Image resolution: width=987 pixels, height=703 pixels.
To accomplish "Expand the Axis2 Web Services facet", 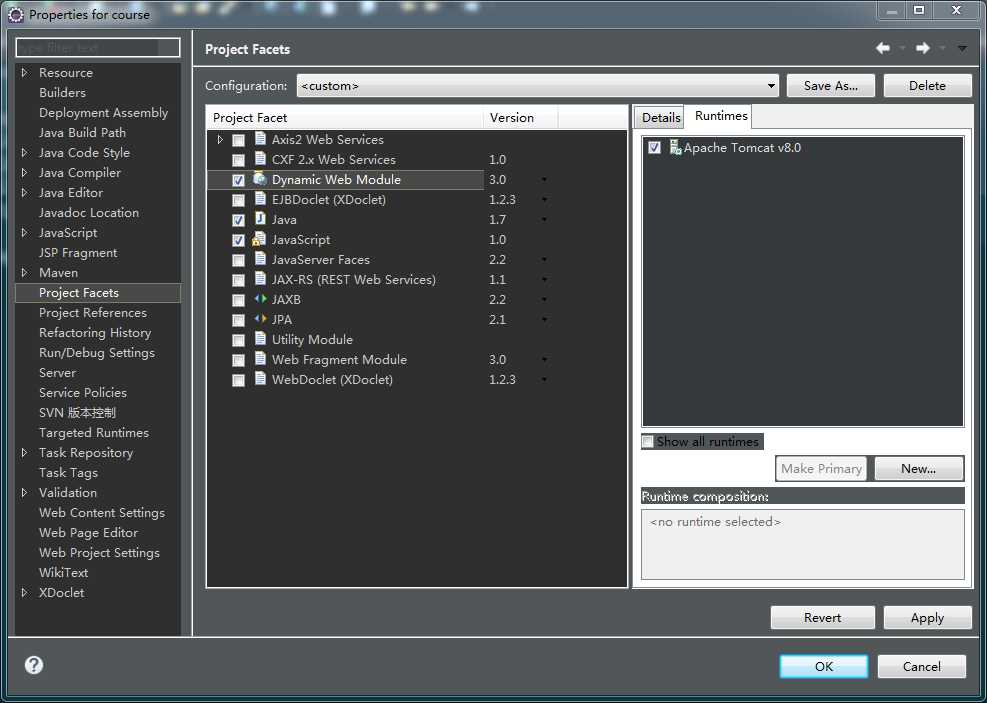I will pyautogui.click(x=220, y=139).
